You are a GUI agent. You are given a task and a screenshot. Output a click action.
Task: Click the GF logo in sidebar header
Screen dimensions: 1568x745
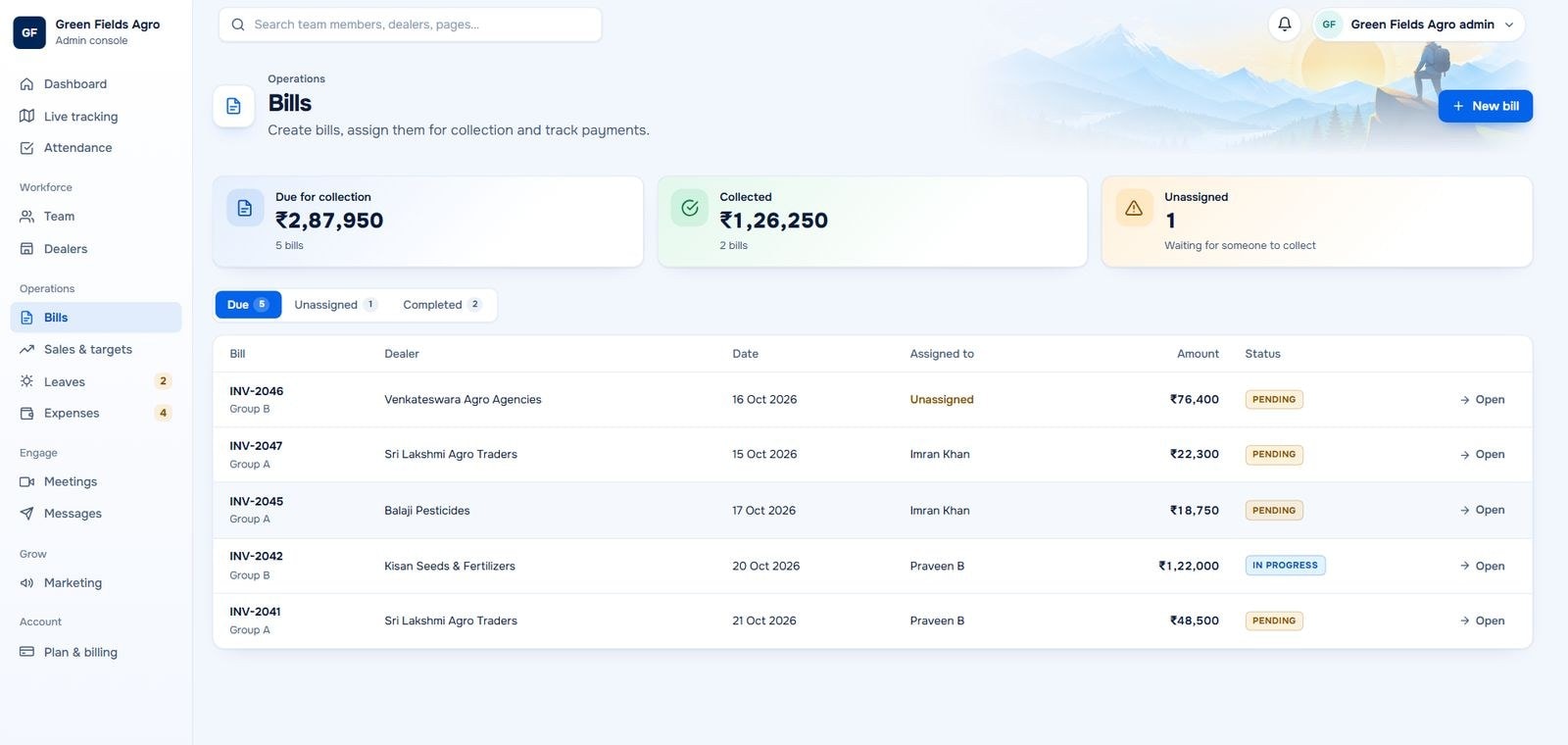point(29,32)
